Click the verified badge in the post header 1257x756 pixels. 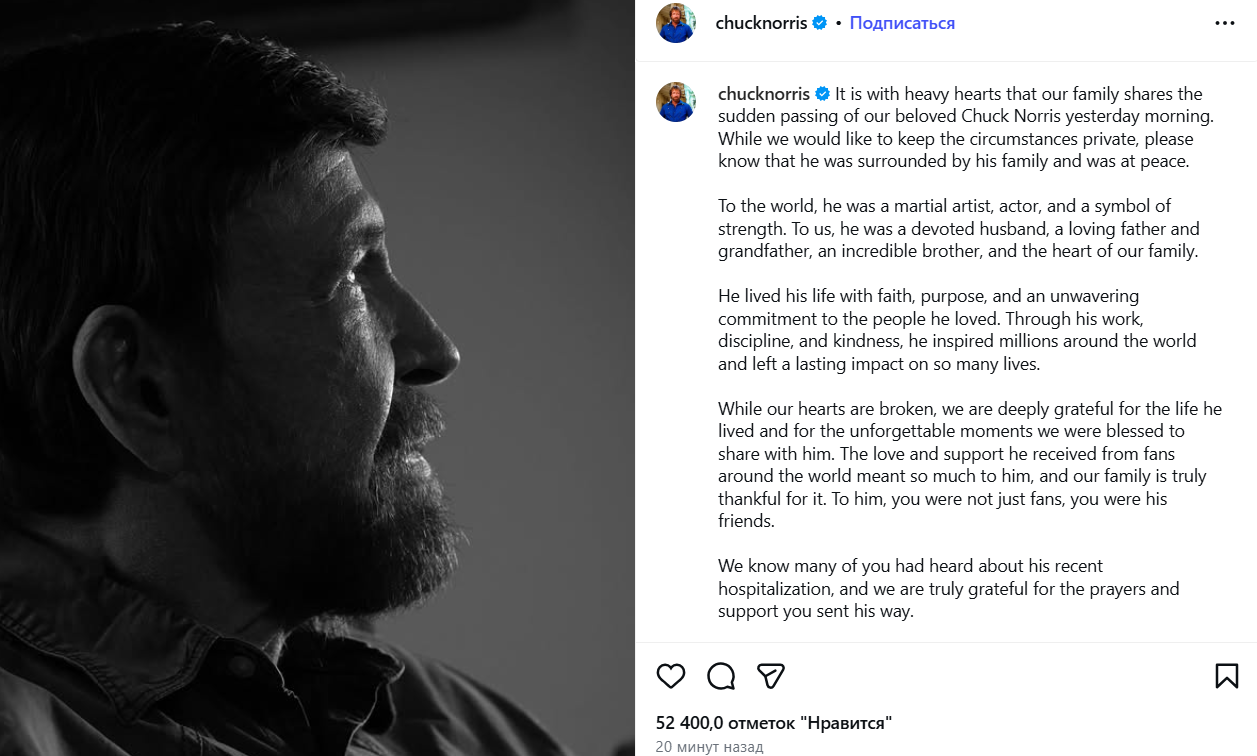coord(820,23)
